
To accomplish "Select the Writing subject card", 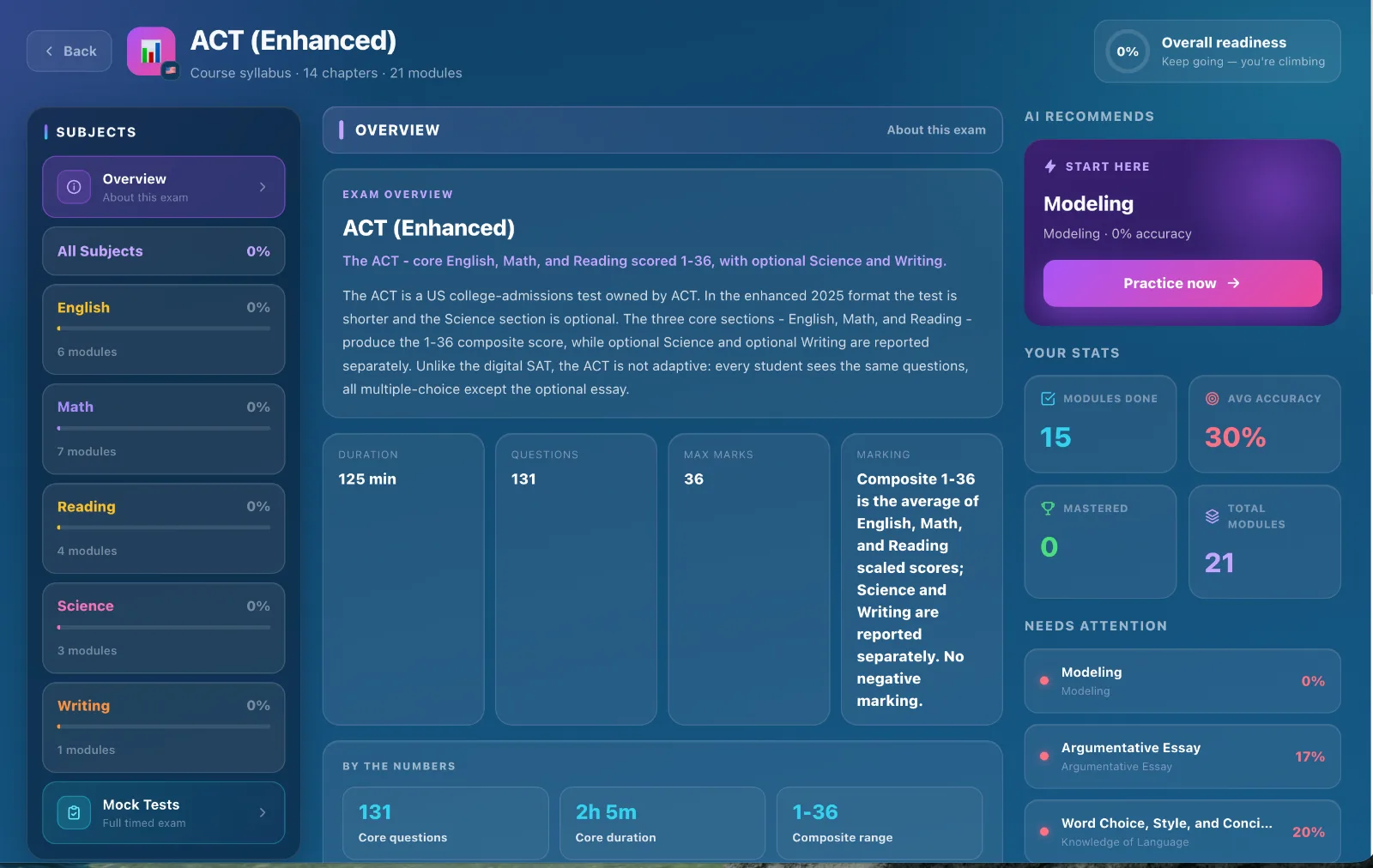I will pos(164,727).
